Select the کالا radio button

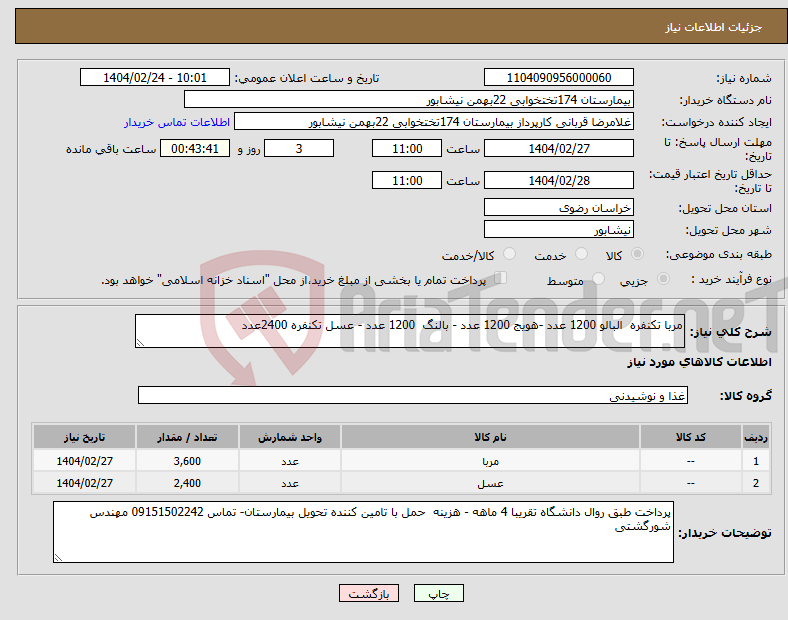[637, 254]
